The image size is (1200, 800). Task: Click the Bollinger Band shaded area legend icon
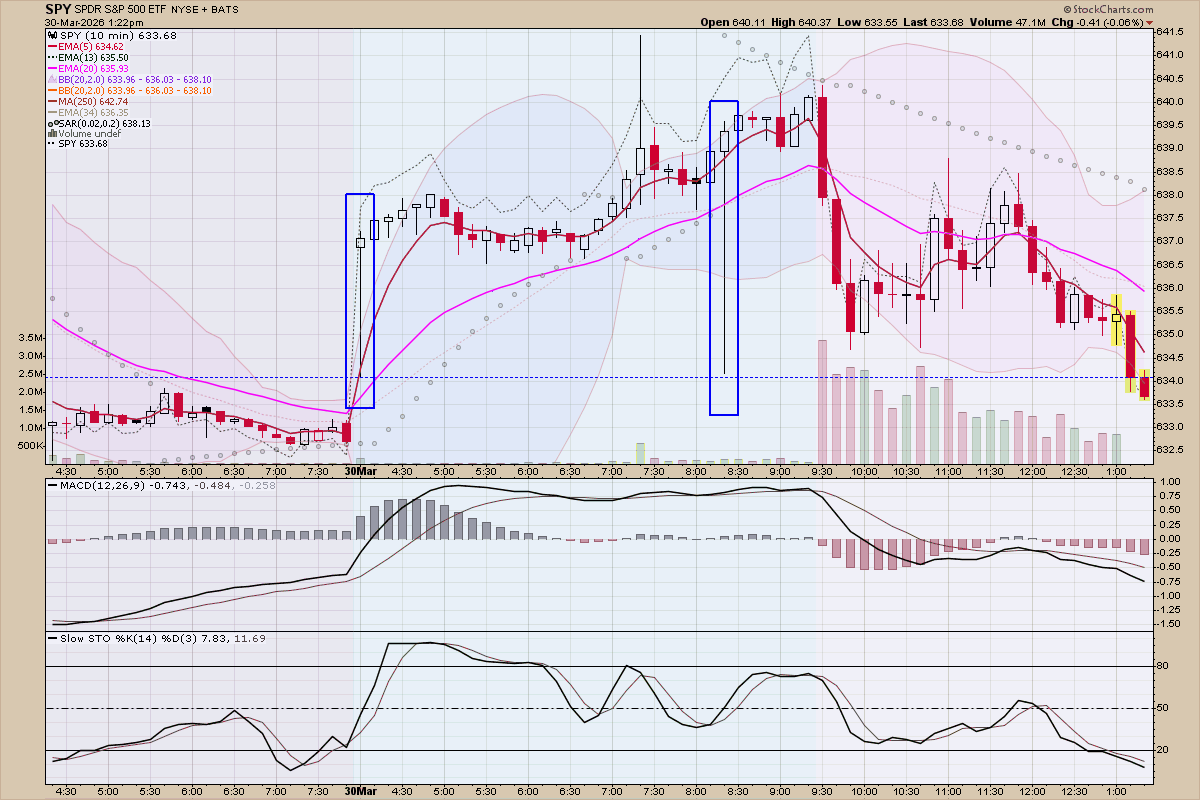52,79
